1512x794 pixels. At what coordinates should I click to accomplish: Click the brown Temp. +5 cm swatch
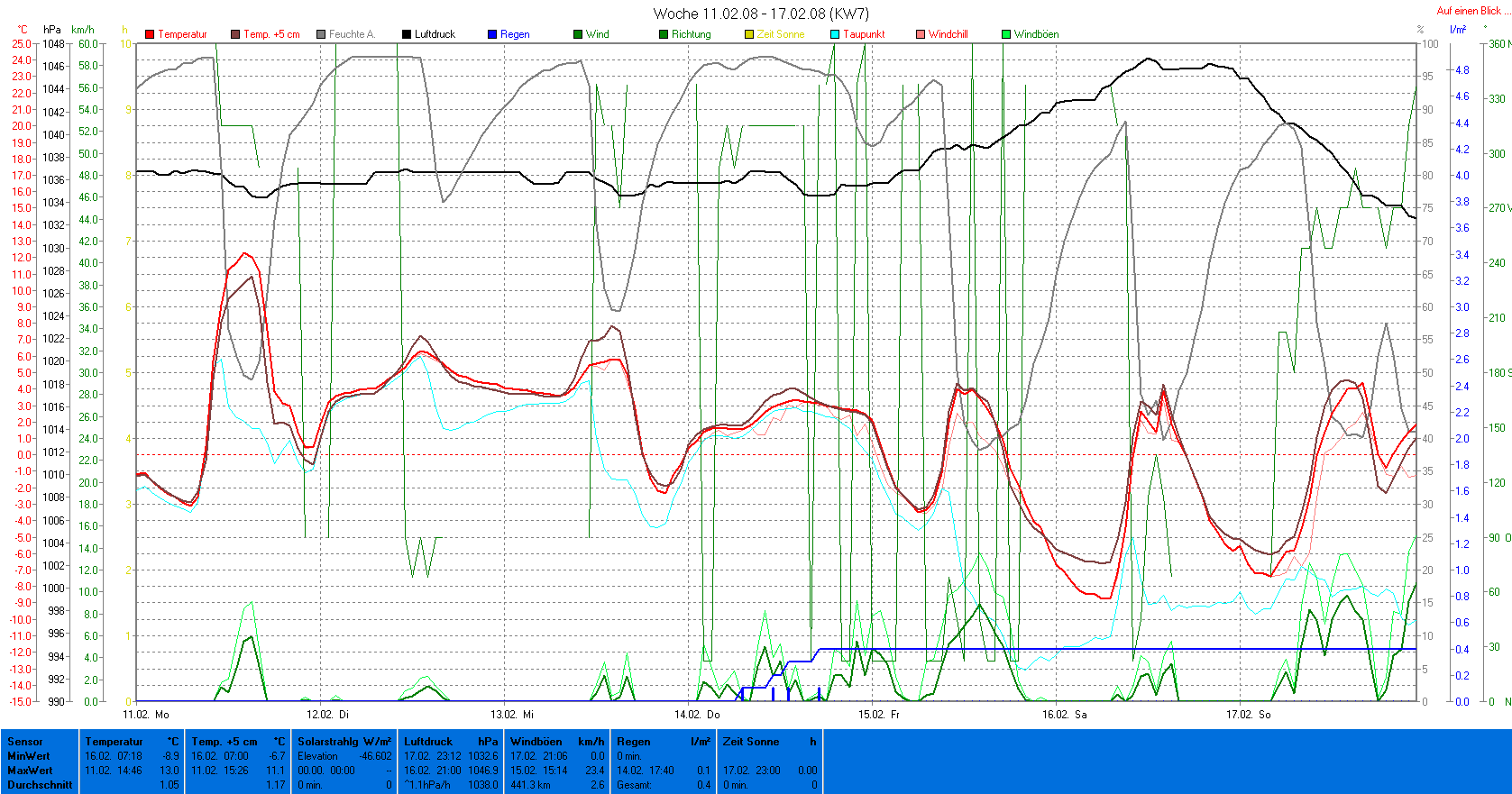[x=235, y=34]
